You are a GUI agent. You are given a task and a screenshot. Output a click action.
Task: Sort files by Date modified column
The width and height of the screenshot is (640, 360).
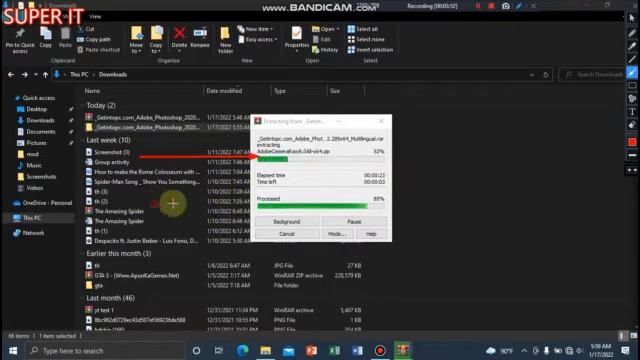224,91
